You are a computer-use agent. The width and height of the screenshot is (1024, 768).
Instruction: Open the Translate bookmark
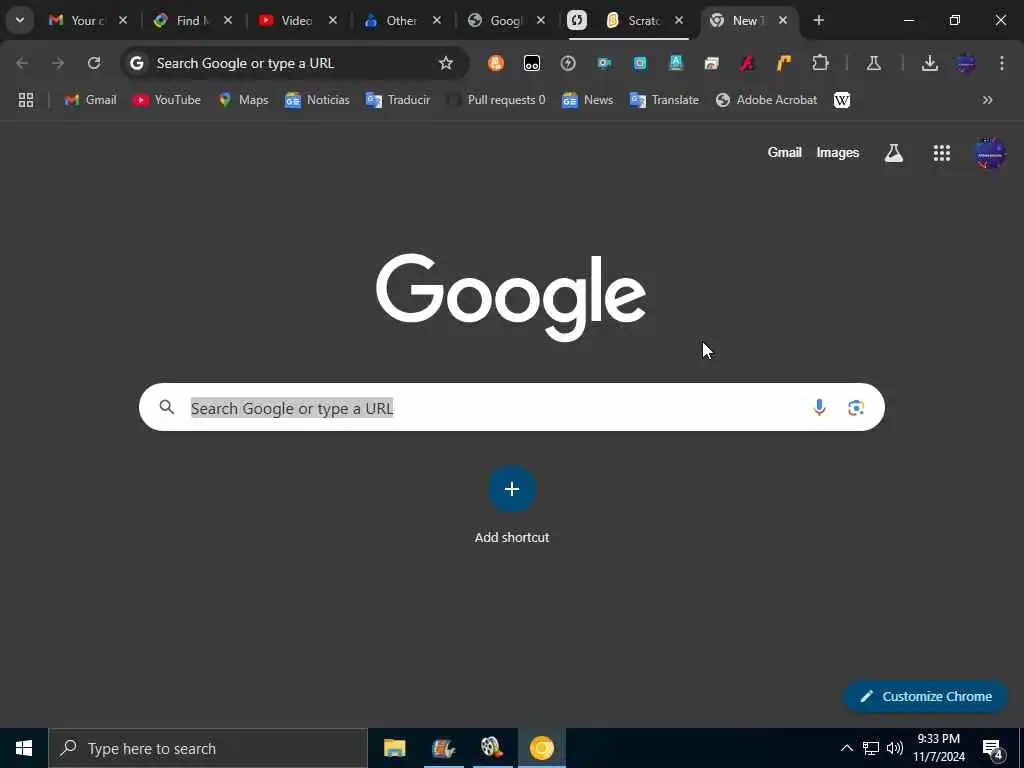(x=664, y=100)
